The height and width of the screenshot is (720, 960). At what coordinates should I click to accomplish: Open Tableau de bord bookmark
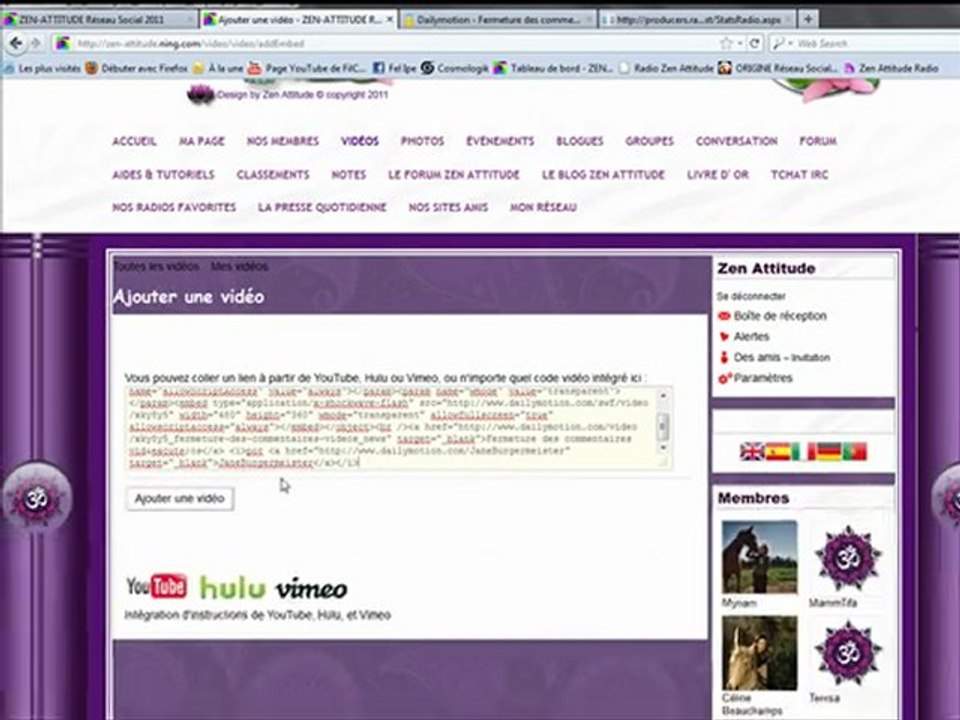click(553, 69)
